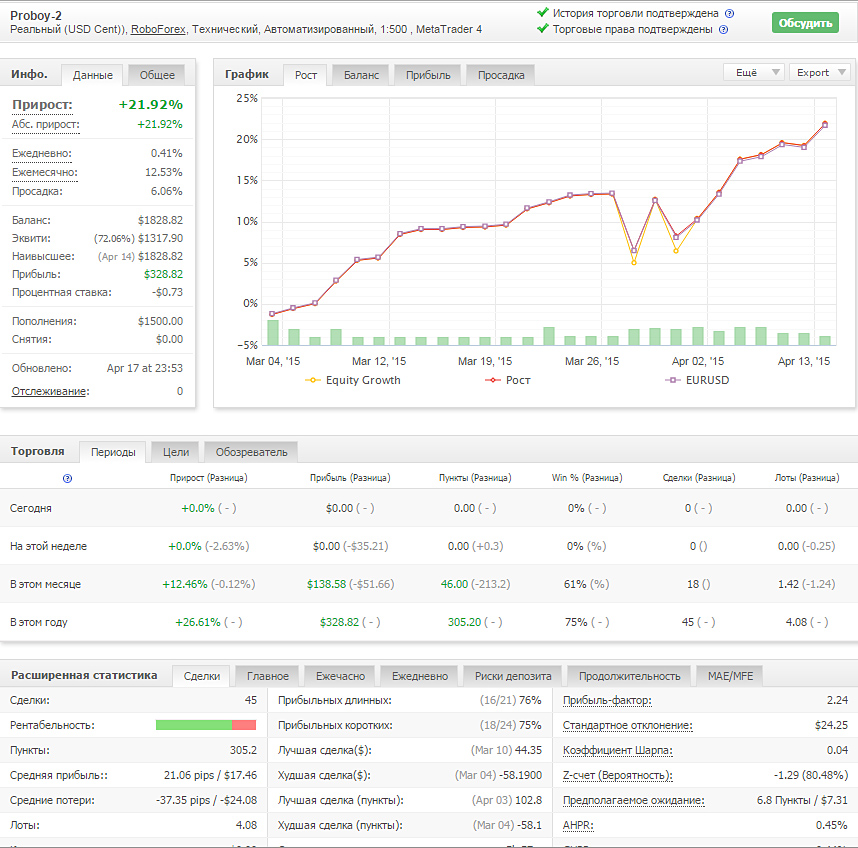Click the Рентабельность green-red bar

206,725
